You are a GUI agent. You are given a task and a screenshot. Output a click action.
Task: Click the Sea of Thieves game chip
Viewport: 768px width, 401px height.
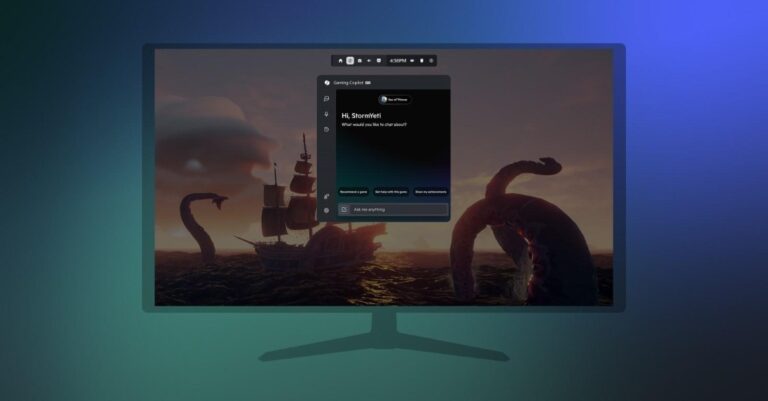pos(395,100)
